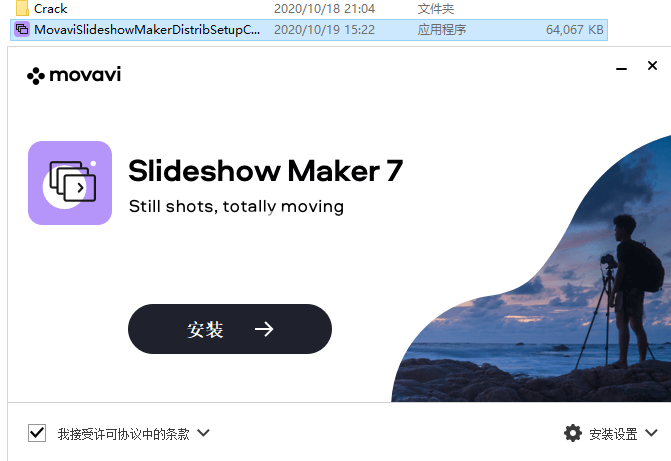This screenshot has height=461, width=671.
Task: Expand the 安装设置 chevron
Action: (x=651, y=433)
